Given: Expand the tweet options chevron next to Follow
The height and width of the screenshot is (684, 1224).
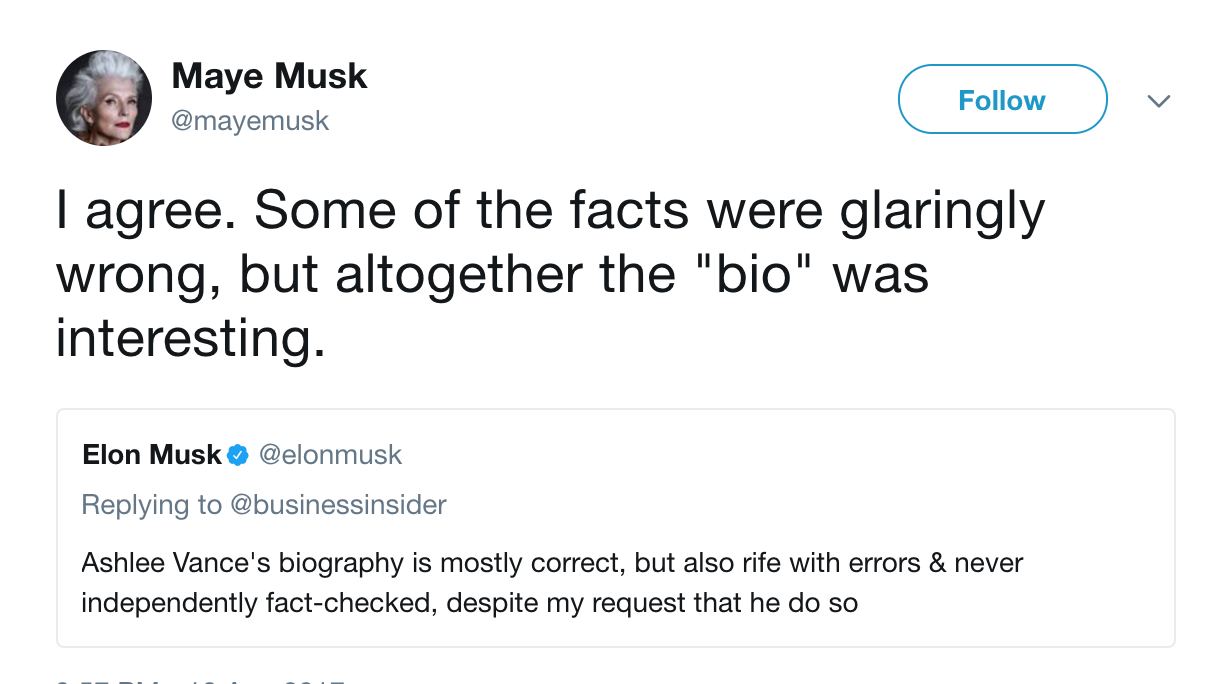Looking at the screenshot, I should pos(1158,100).
